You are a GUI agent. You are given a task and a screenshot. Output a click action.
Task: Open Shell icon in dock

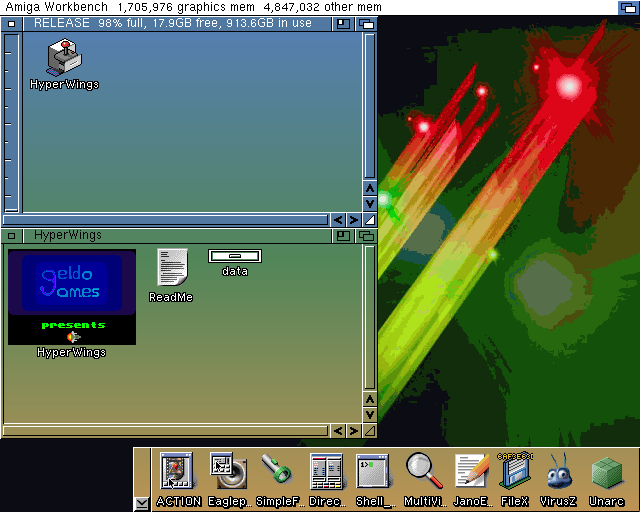coord(374,479)
